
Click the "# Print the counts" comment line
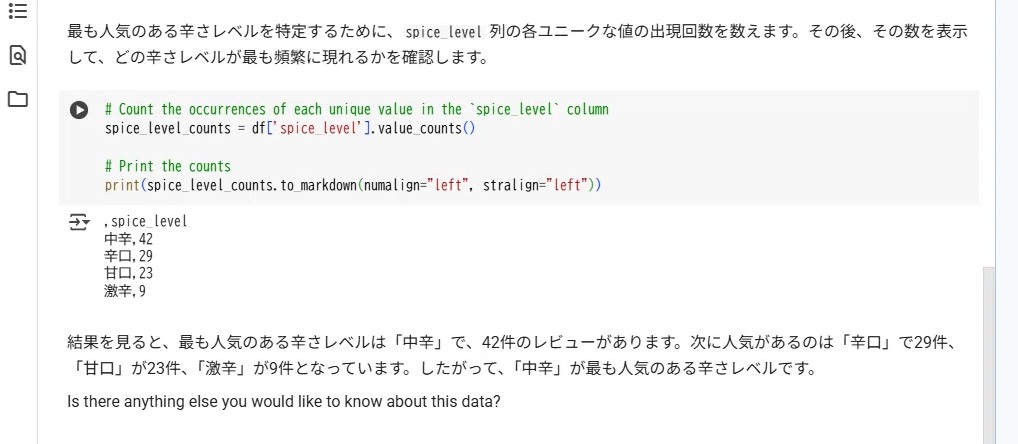168,166
